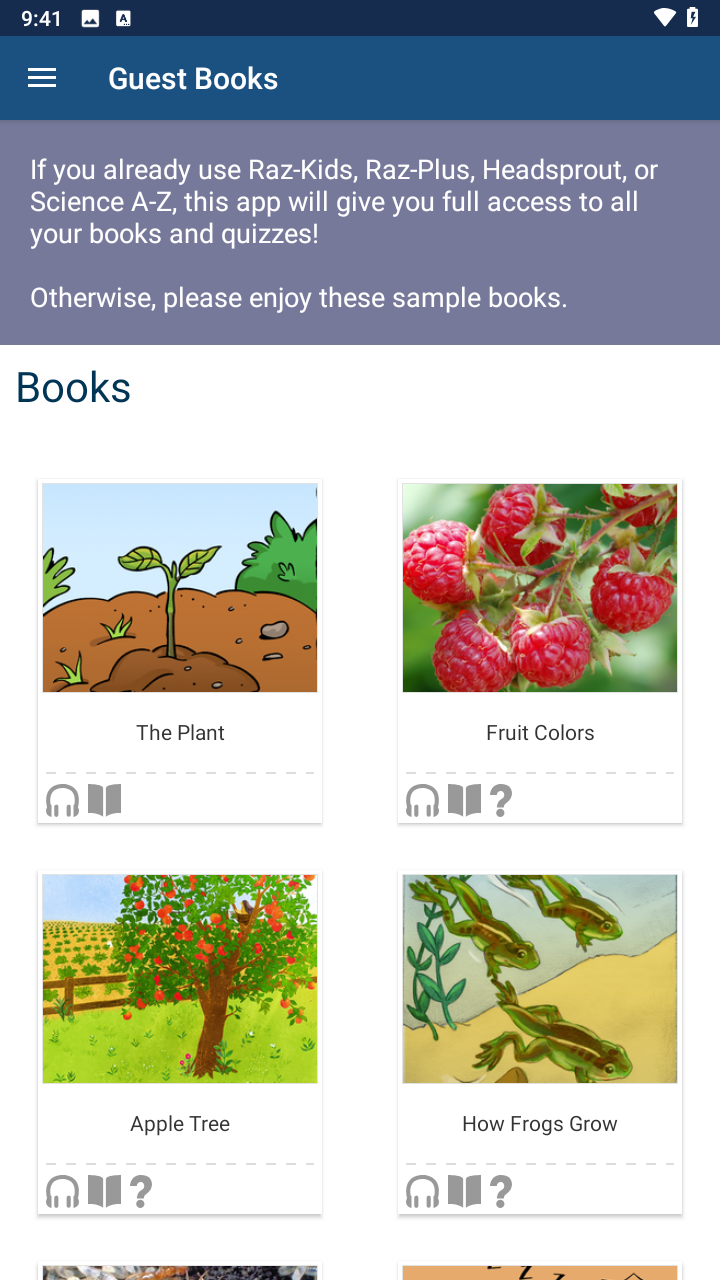Tap the read book icon for The Plant
Screen dimensions: 720x1280
(x=104, y=800)
